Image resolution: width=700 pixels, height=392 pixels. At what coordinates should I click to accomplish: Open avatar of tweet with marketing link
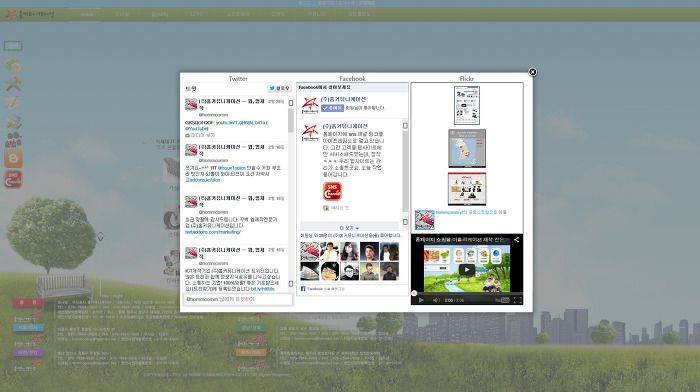[x=191, y=201]
